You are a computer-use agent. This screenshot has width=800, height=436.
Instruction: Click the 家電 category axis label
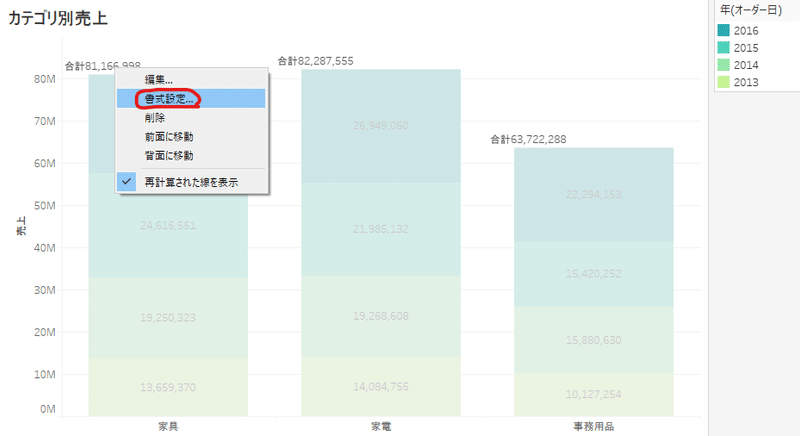click(381, 426)
